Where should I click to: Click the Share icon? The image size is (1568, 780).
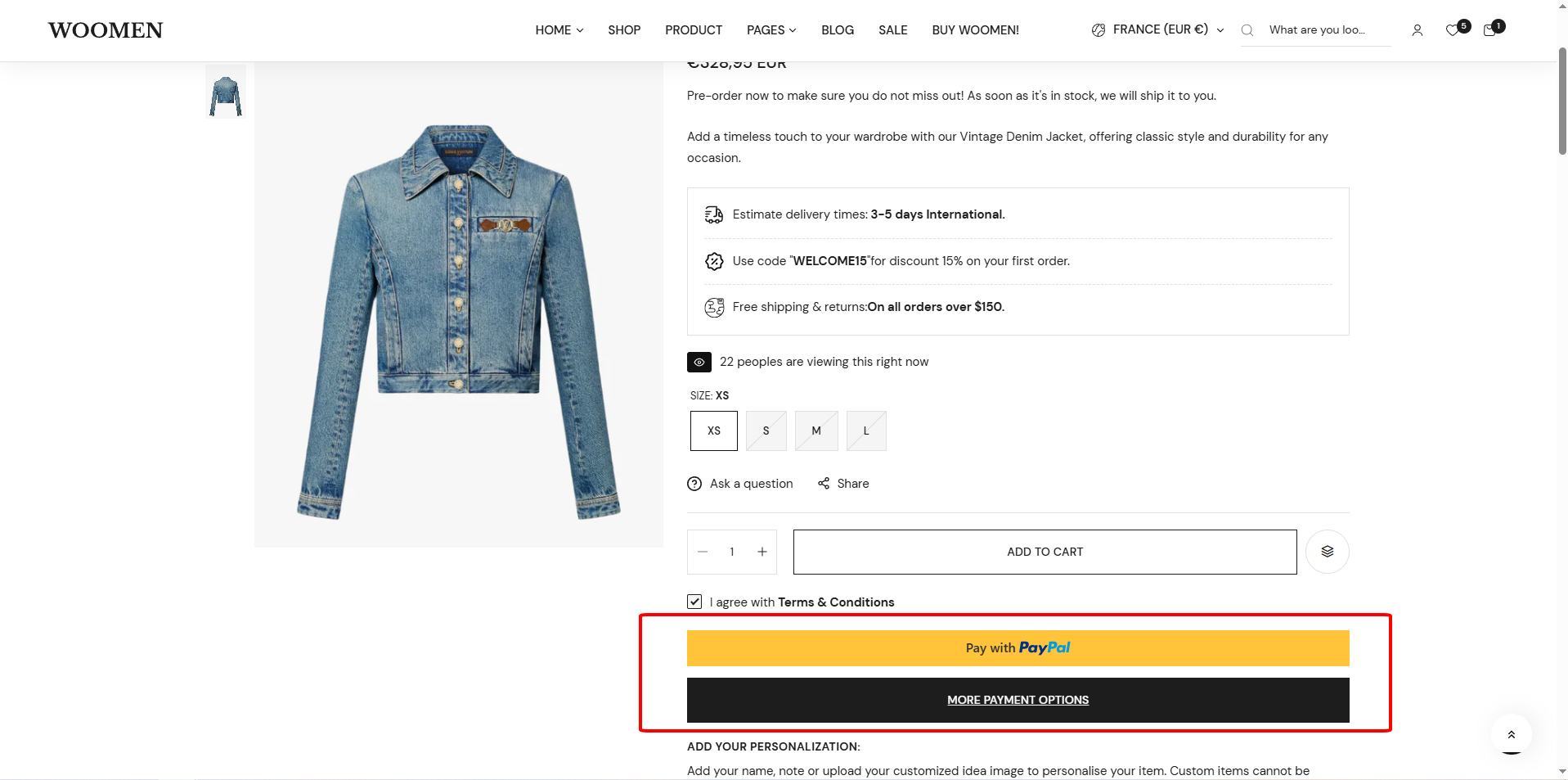click(824, 484)
